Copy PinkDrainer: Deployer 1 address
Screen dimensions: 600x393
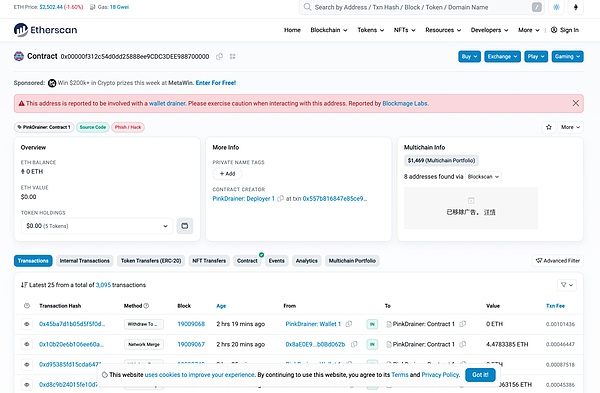coord(280,199)
